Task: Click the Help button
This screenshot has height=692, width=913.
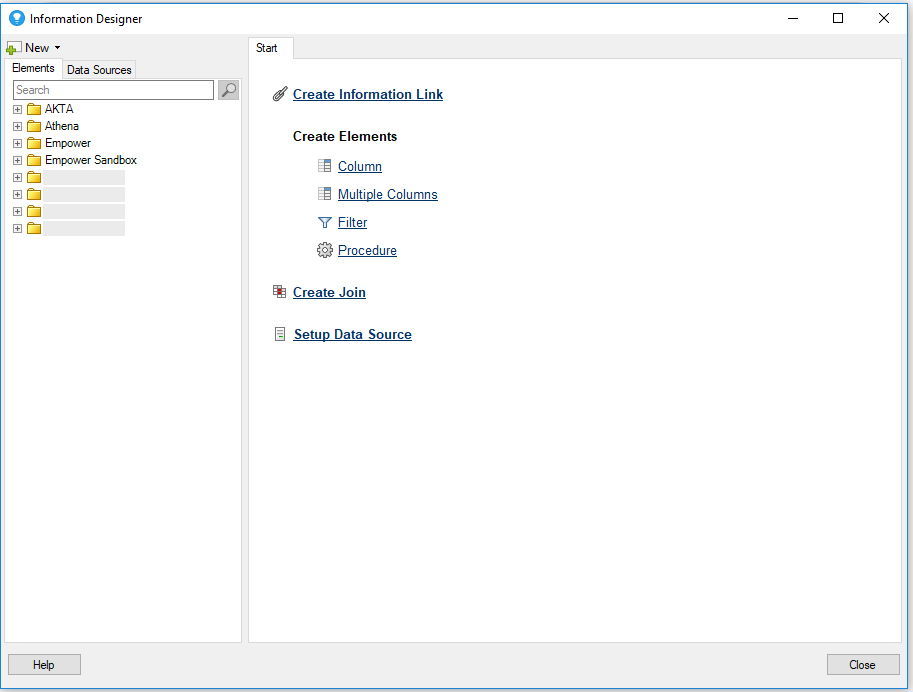Action: tap(44, 665)
